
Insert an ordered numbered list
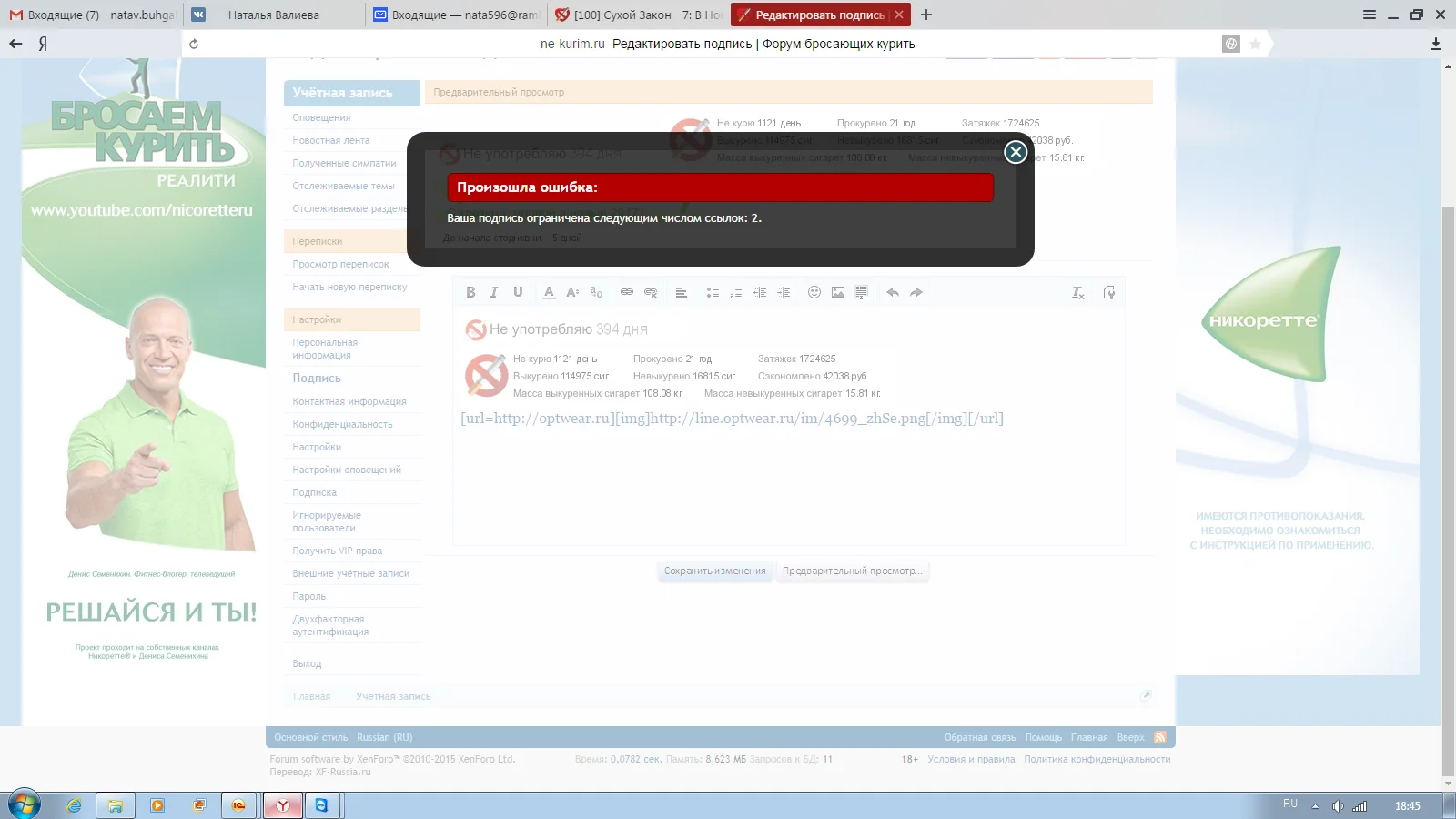(736, 292)
